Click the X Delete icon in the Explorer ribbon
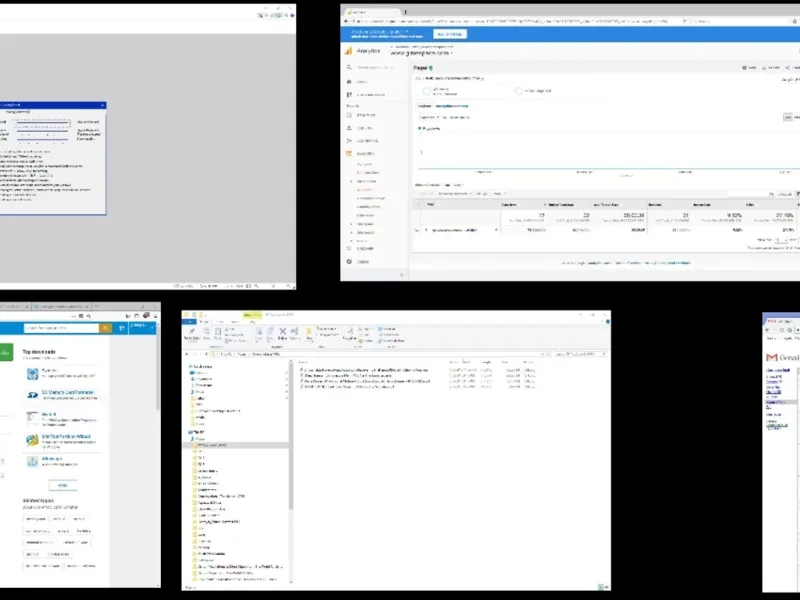Screen dimensions: 800x600 point(283,332)
